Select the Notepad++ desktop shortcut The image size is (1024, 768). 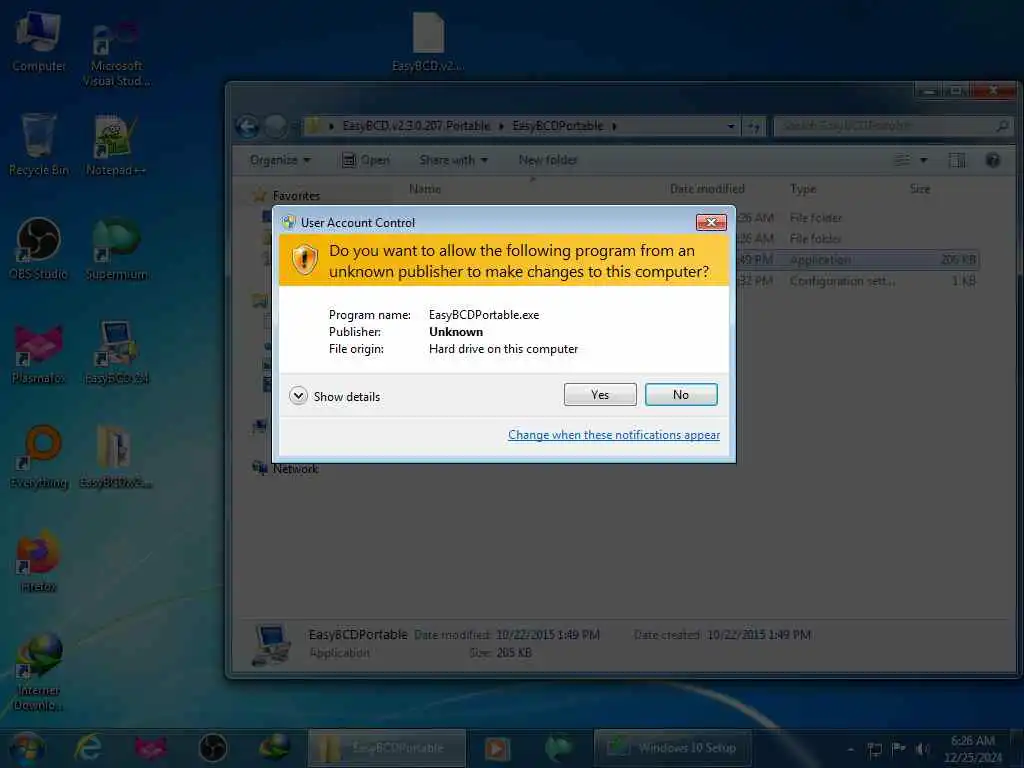[116, 145]
